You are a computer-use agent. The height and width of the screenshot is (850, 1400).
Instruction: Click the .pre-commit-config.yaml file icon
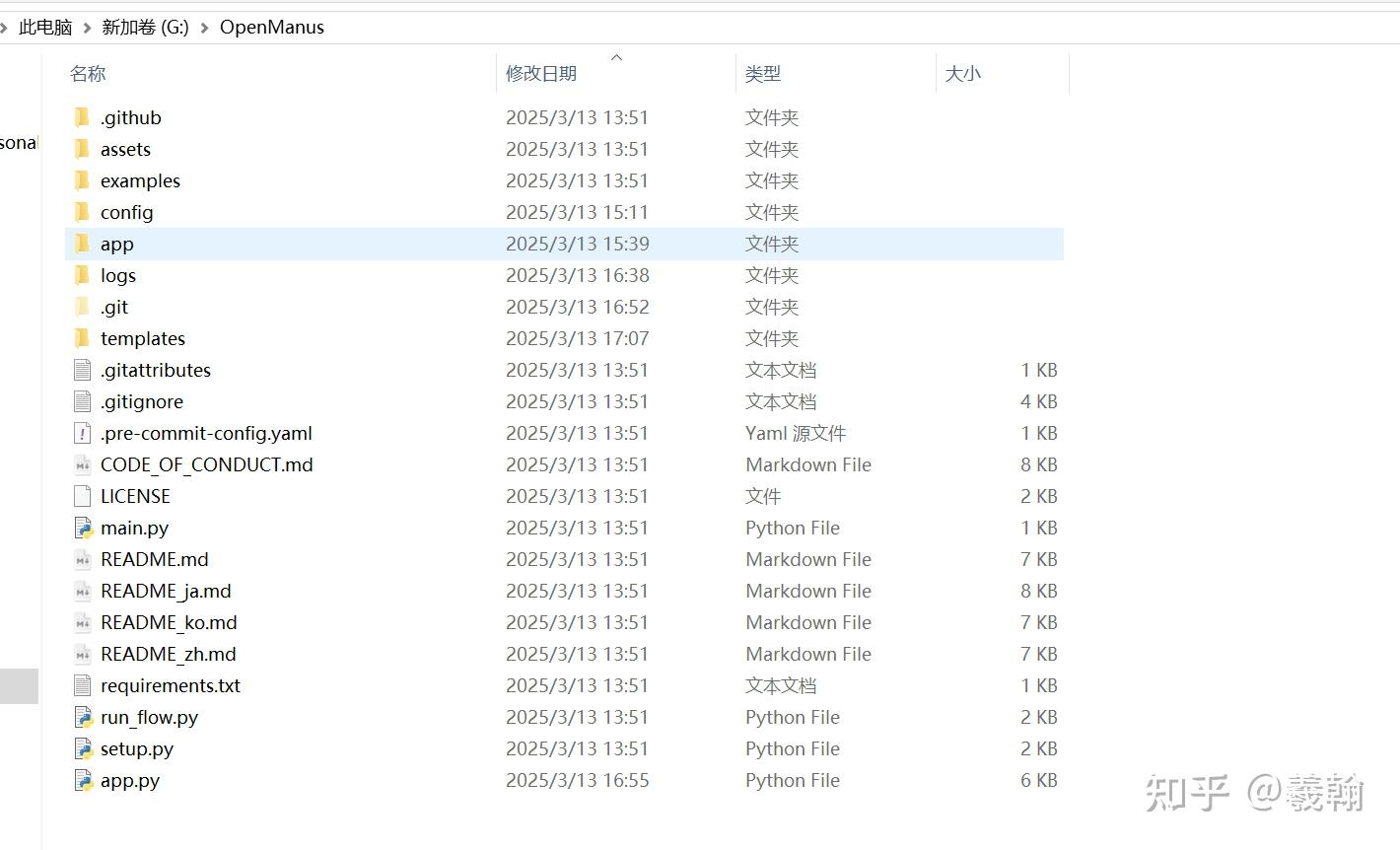(83, 434)
